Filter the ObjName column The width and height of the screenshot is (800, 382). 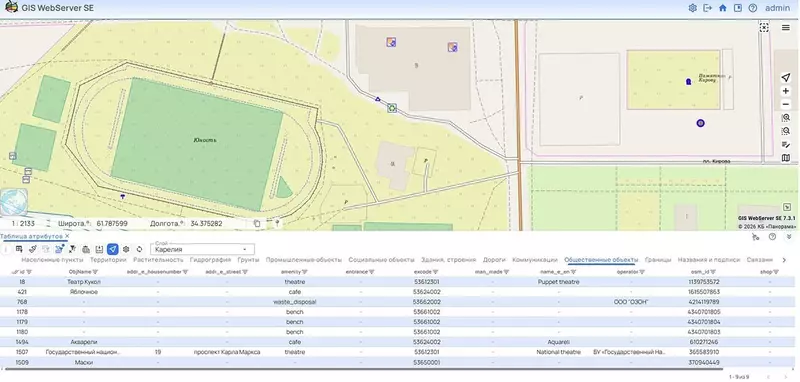[95, 272]
